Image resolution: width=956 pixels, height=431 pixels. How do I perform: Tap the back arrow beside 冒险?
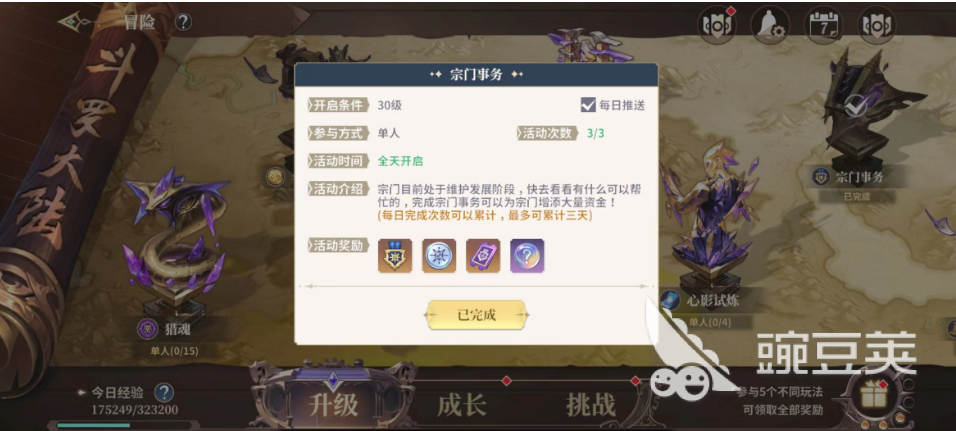point(74,23)
